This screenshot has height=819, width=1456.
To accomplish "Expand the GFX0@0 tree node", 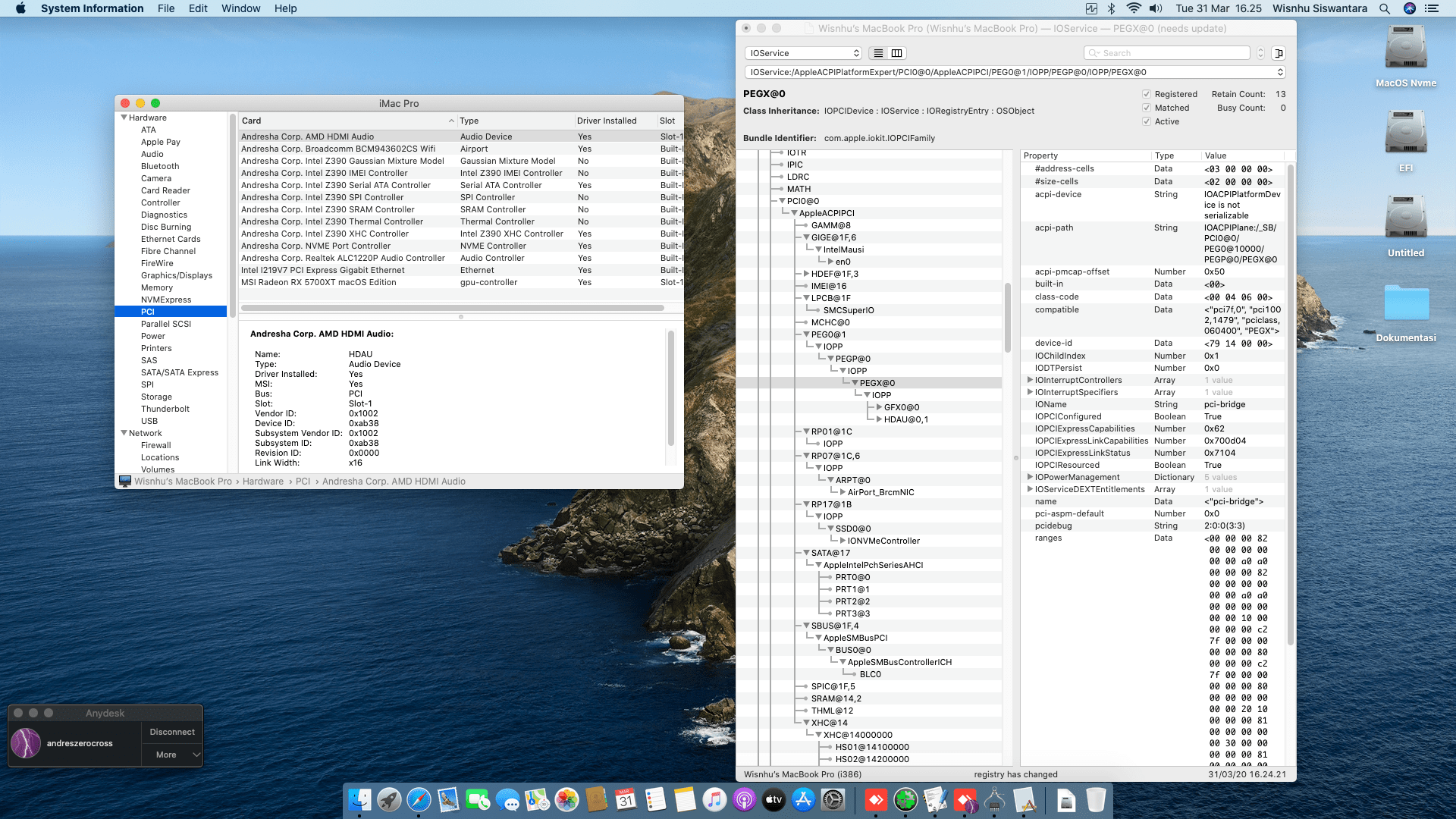I will point(879,407).
